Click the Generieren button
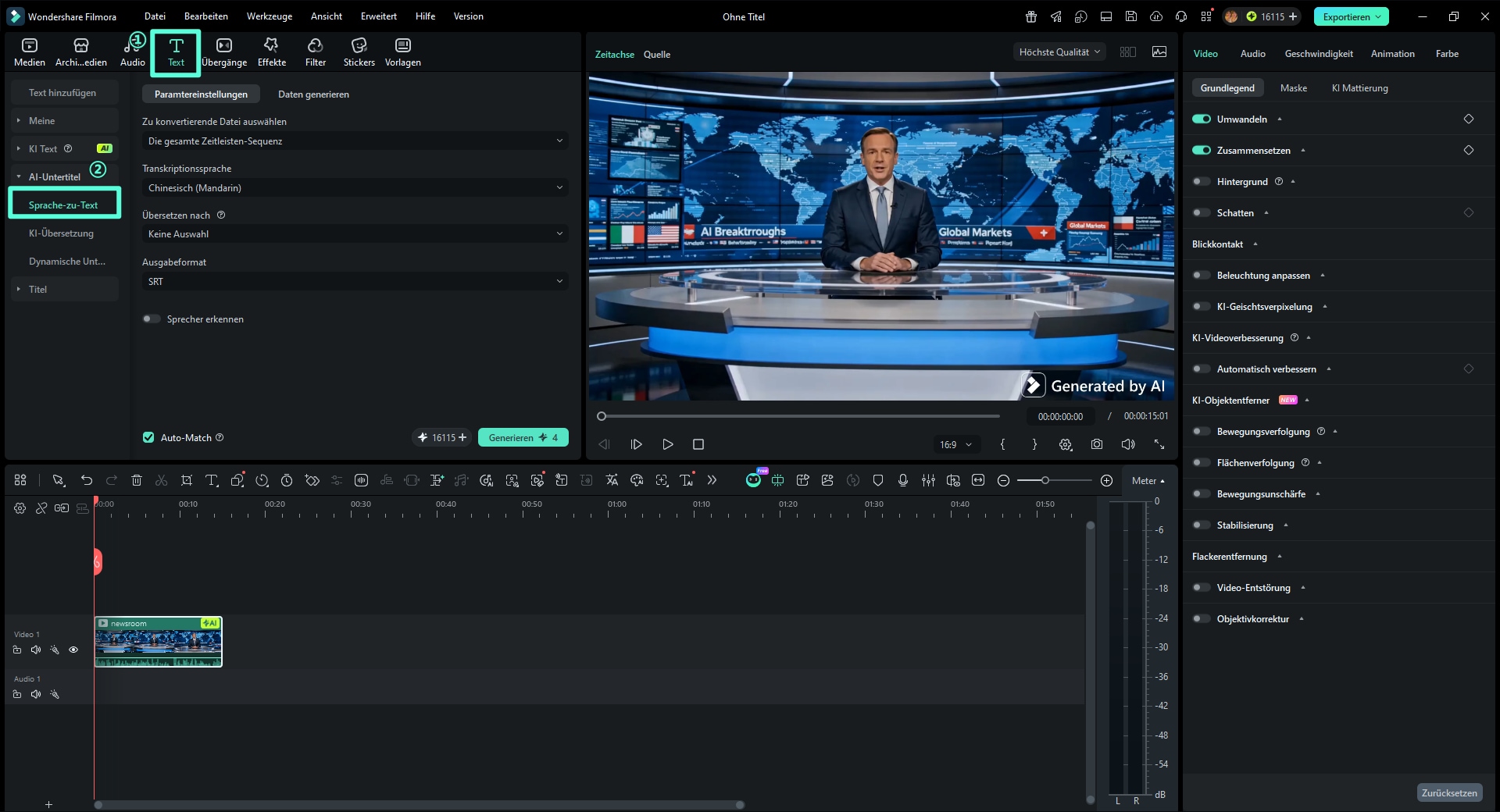1500x812 pixels. coord(523,437)
